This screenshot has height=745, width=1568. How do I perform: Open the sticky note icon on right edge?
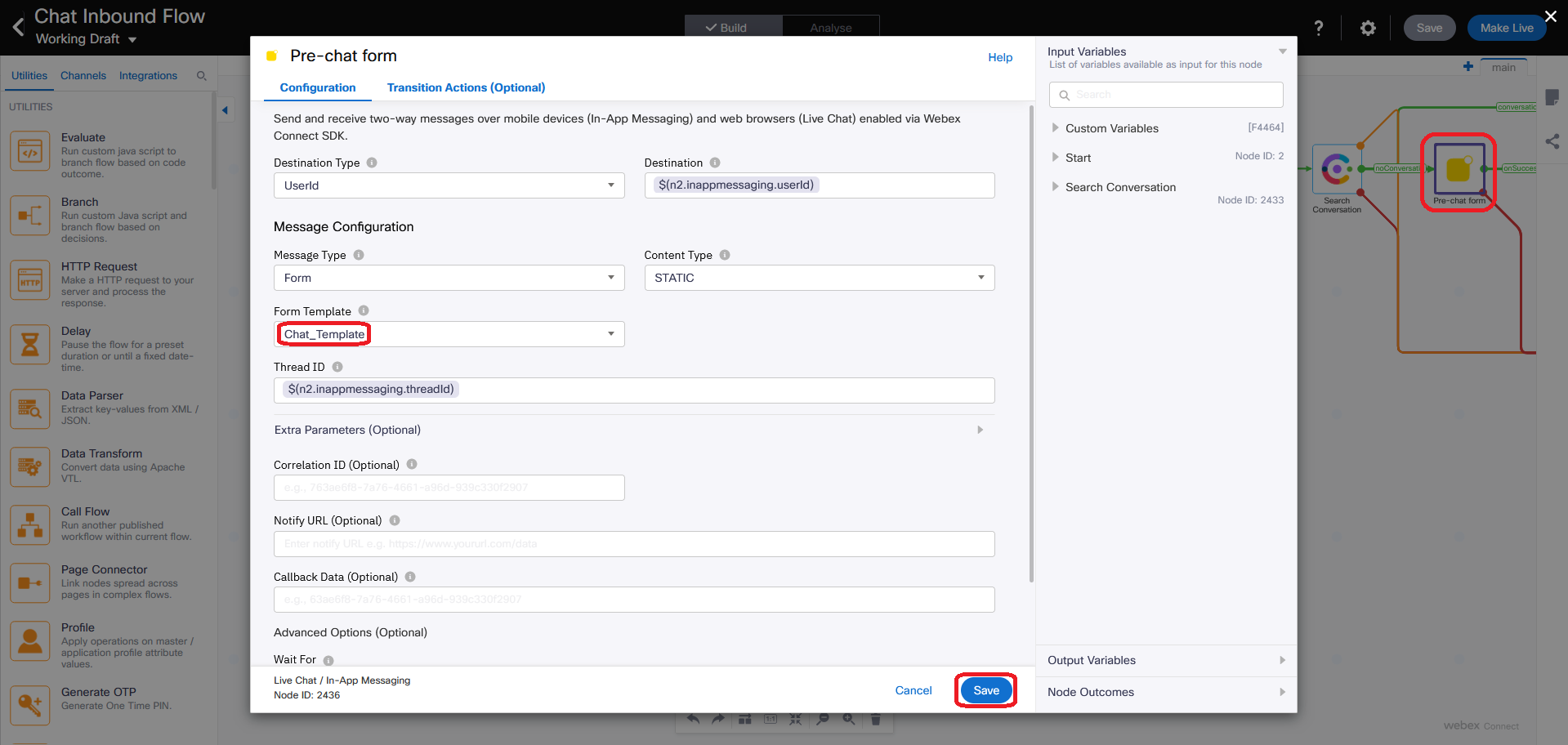point(1552,98)
